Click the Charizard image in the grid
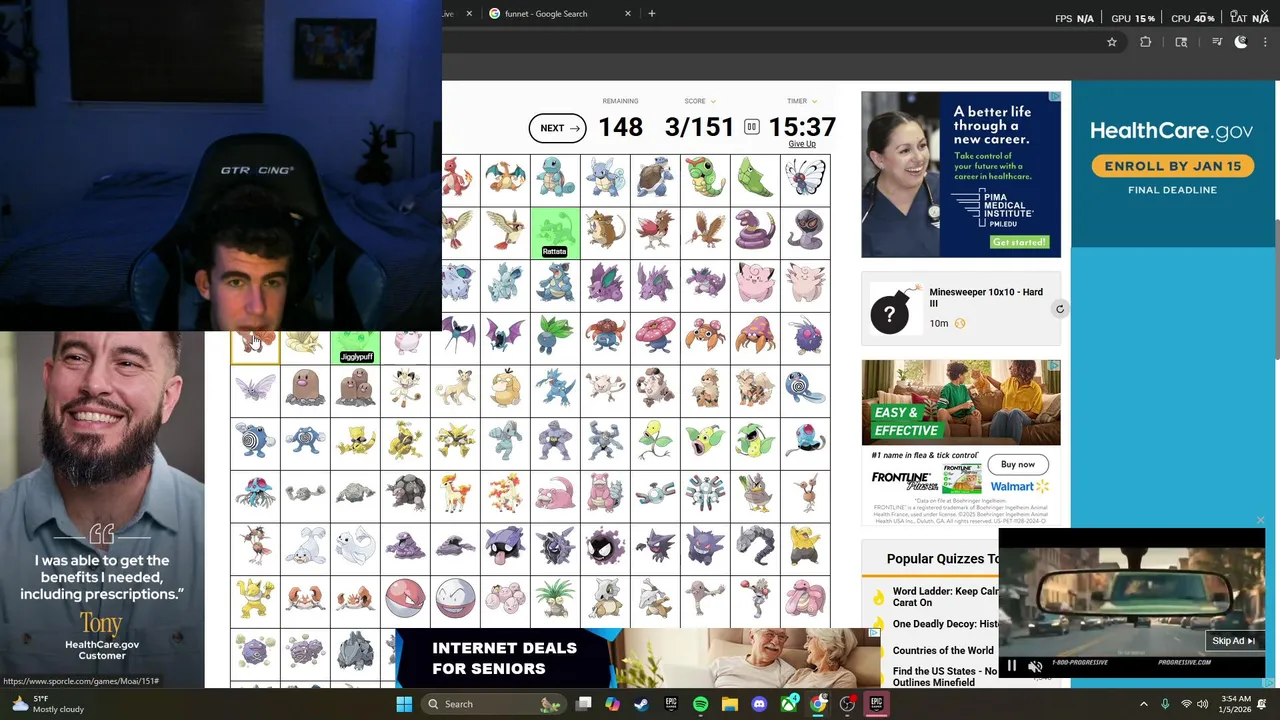Viewport: 1280px width, 720px height. (x=505, y=180)
